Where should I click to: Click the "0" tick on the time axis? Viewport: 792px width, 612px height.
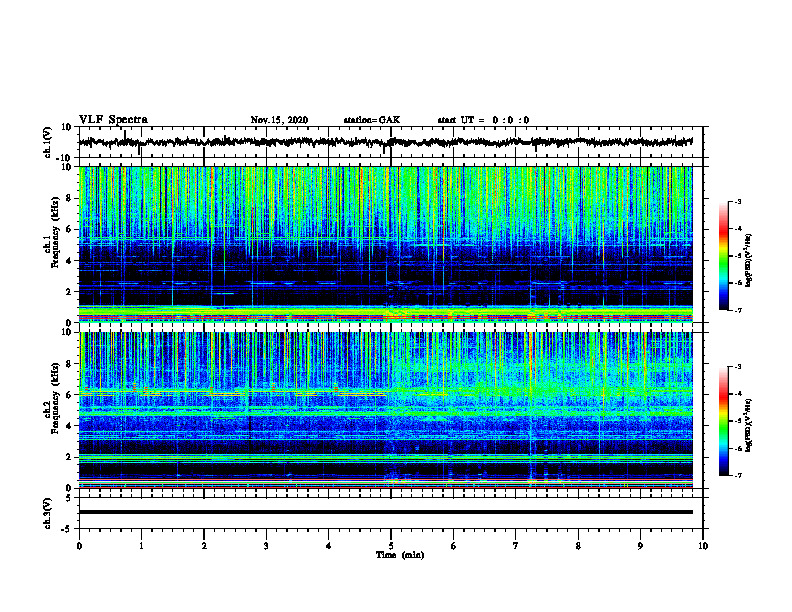pos(79,546)
